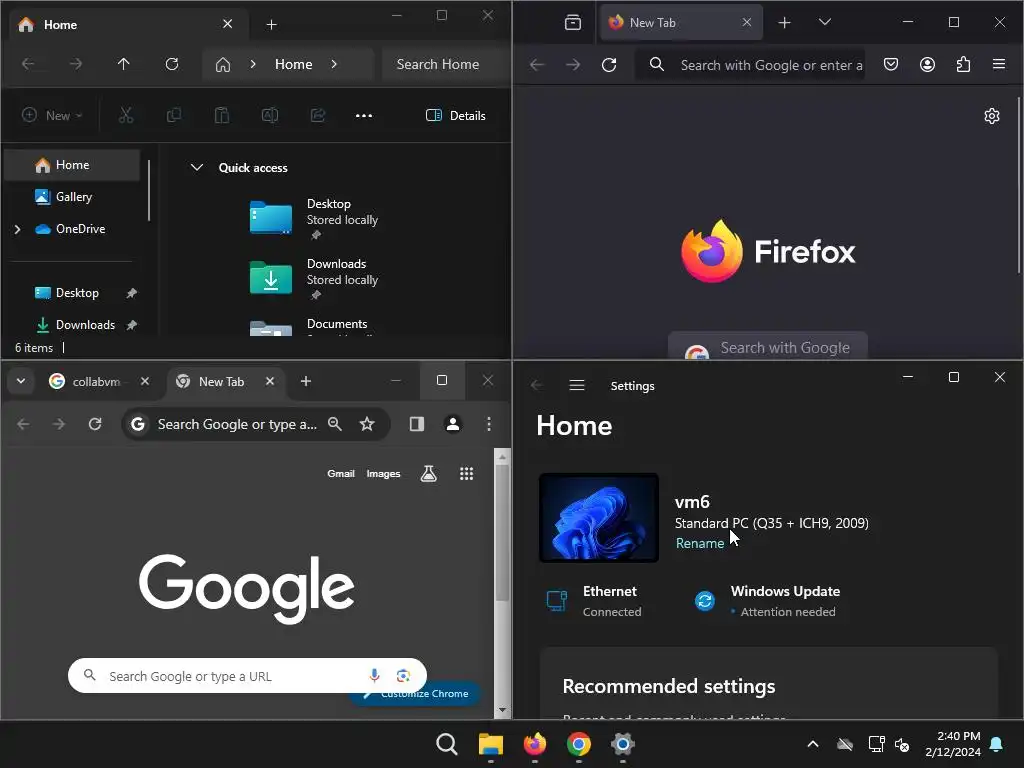Expand the OneDrive tree node

pos(18,229)
